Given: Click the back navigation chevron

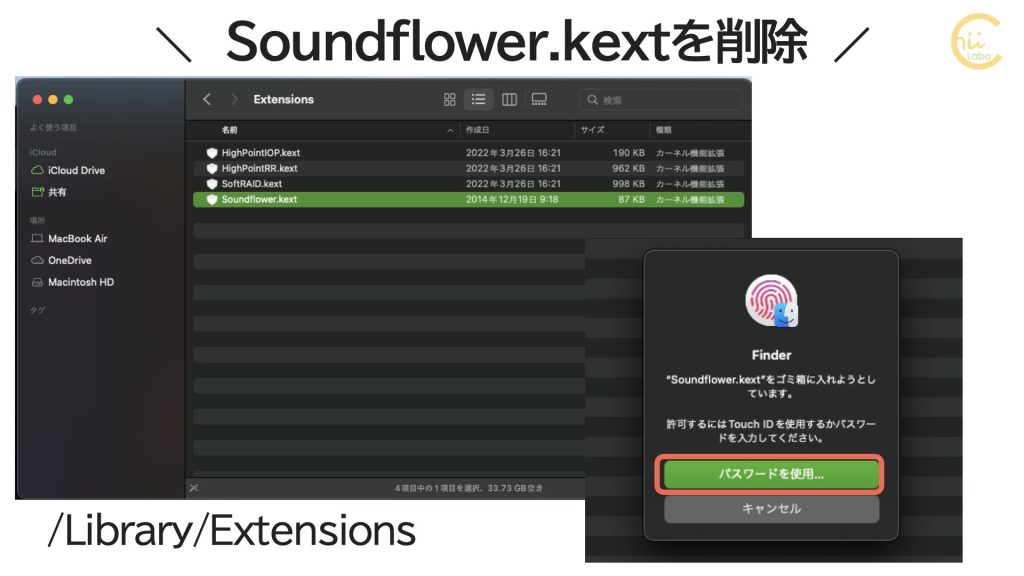Looking at the screenshot, I should (207, 99).
